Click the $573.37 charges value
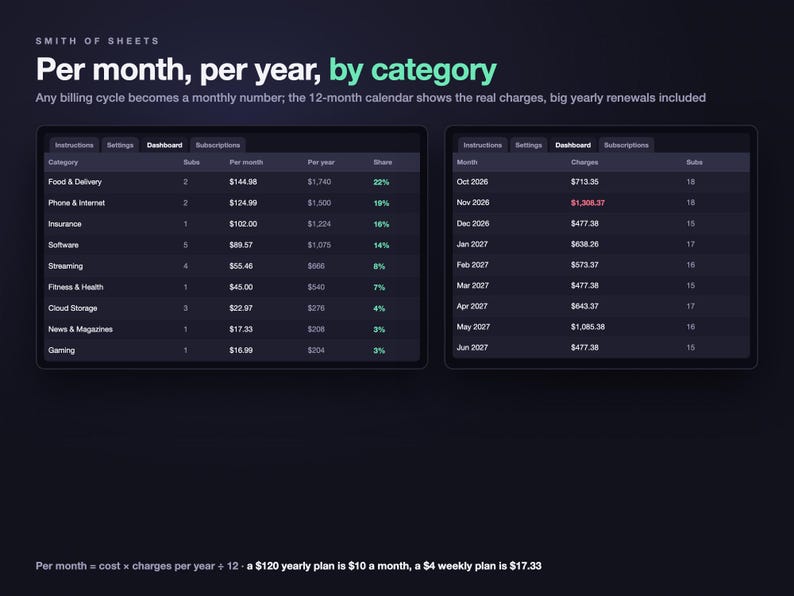This screenshot has height=596, width=794. coord(585,265)
